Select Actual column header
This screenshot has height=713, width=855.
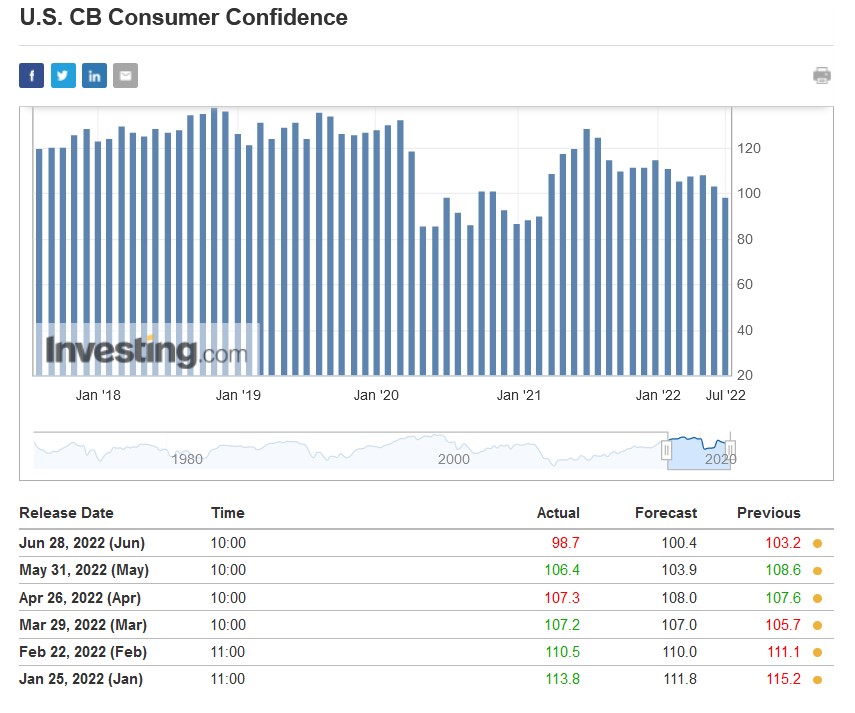(x=558, y=513)
